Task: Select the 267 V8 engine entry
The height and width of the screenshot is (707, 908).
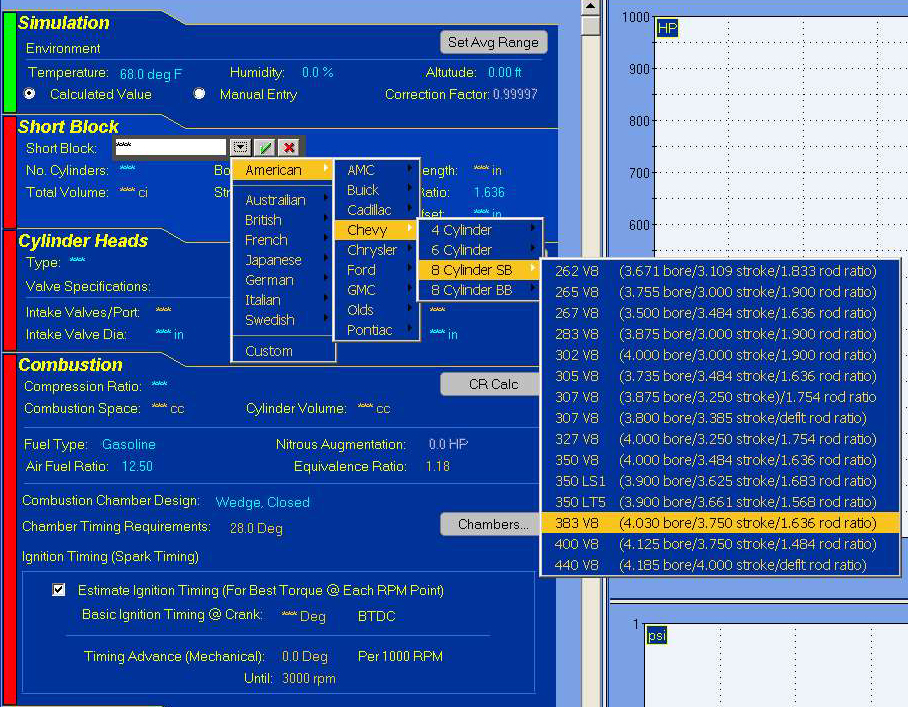Action: tap(720, 313)
